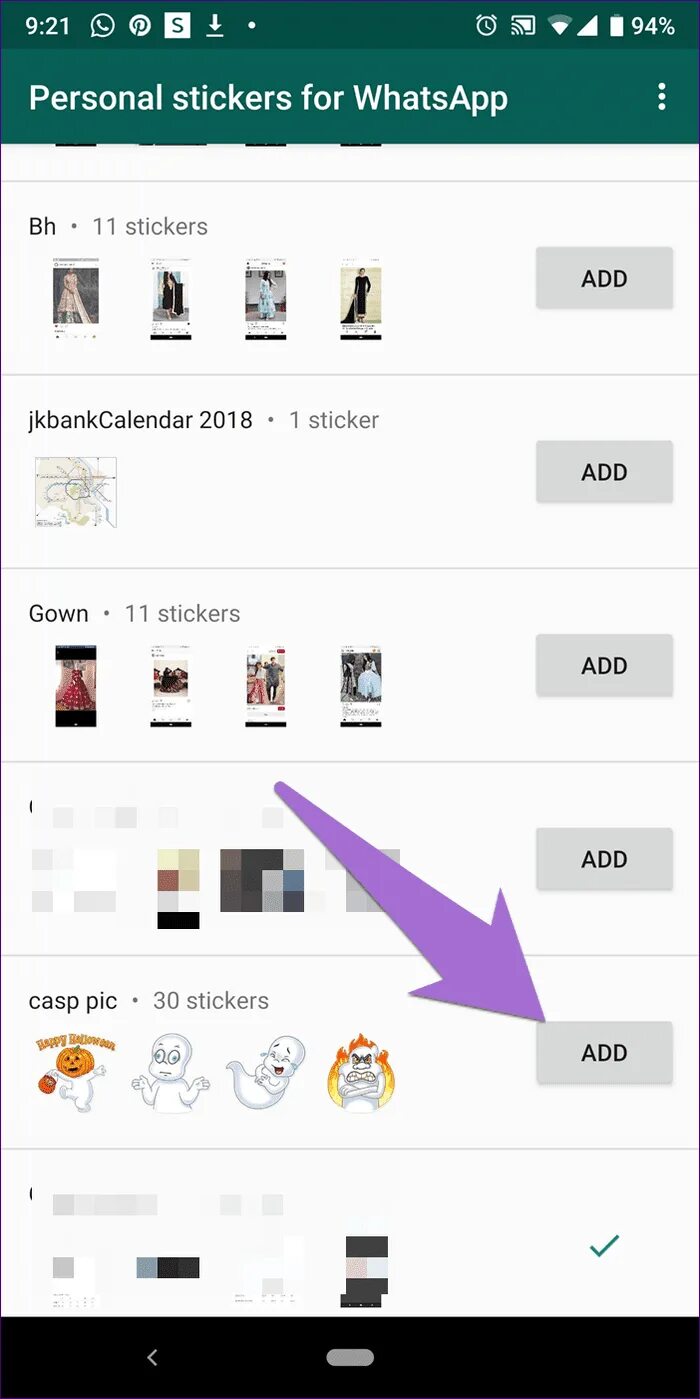The height and width of the screenshot is (1399, 700).
Task: Open the casp pic pack title
Action: (73, 1000)
